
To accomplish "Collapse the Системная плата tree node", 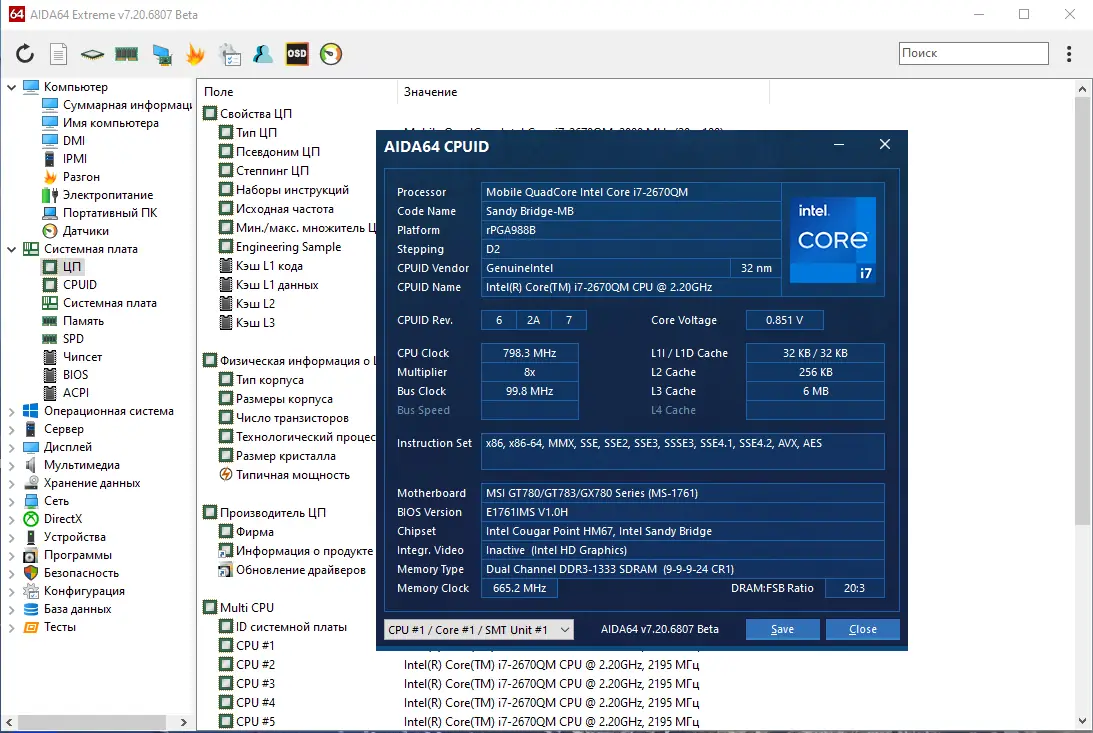I will click(12, 249).
